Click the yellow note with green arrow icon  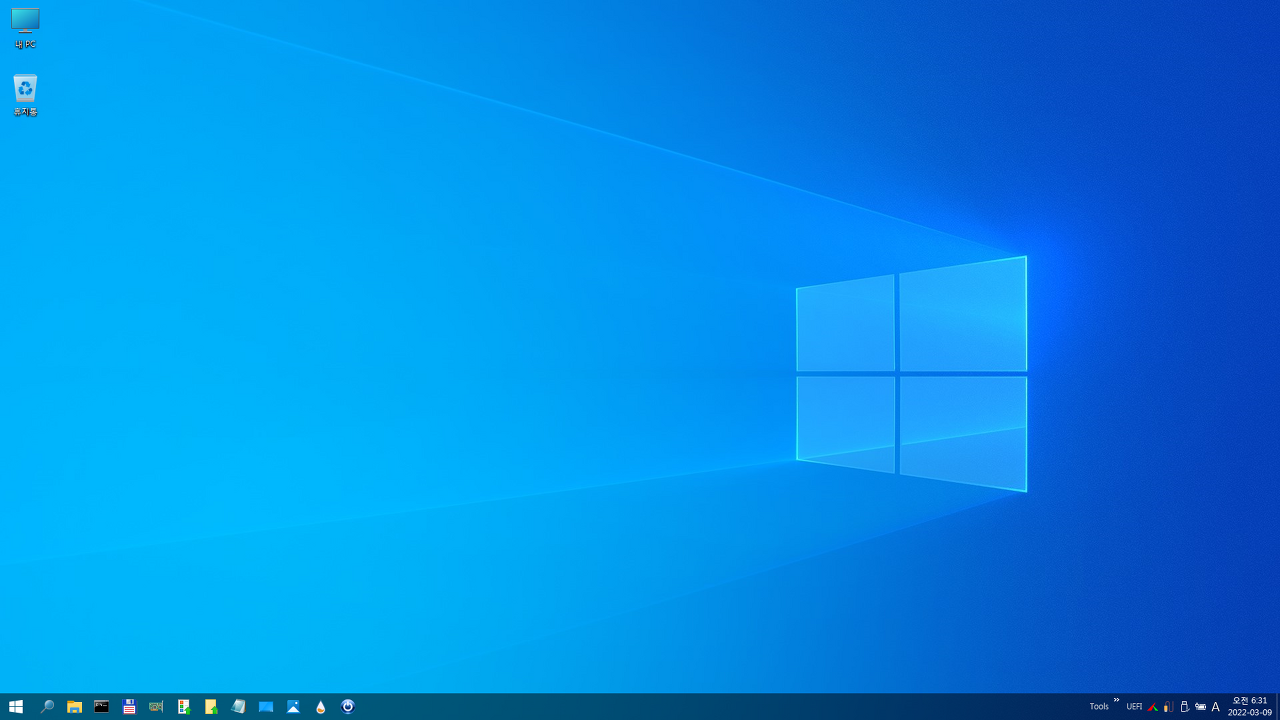[211, 706]
